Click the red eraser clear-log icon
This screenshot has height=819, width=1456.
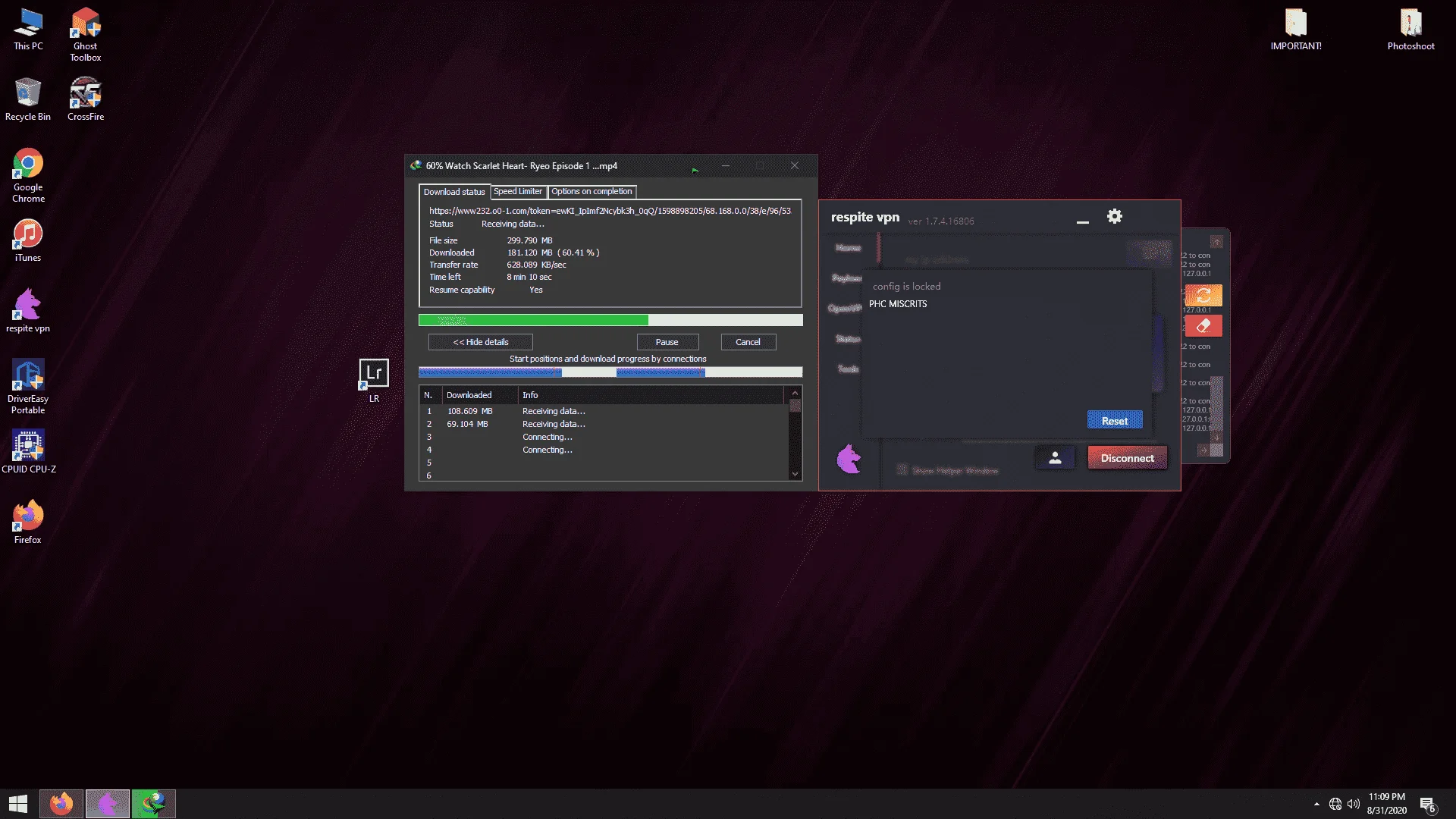pos(1203,326)
